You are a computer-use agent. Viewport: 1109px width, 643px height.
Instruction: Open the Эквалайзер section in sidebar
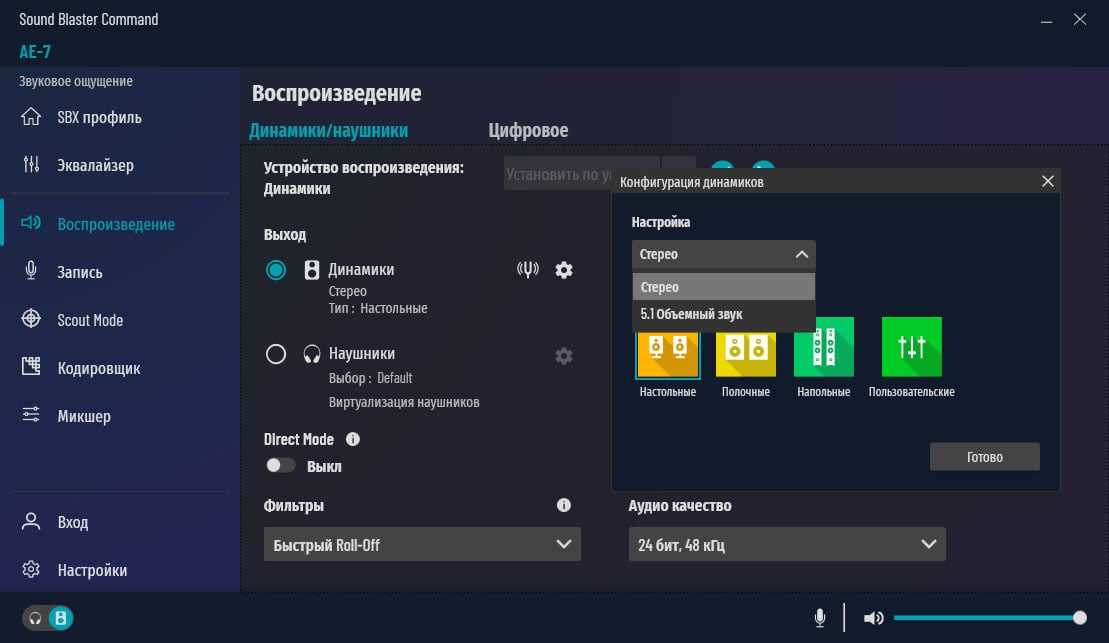point(95,166)
